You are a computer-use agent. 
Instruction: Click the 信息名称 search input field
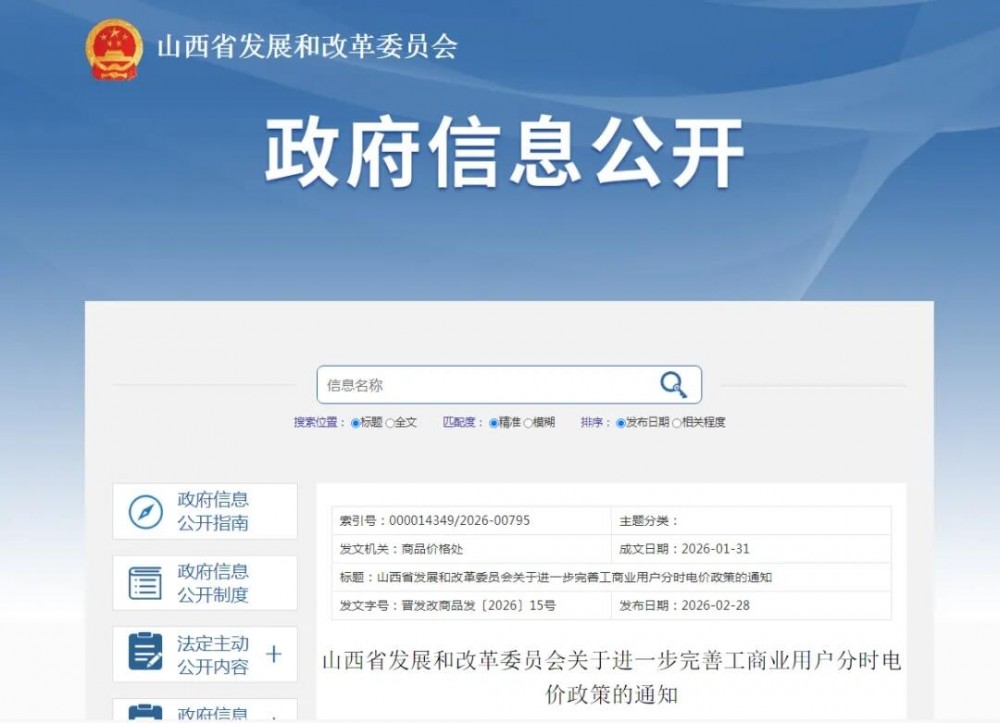(485, 385)
